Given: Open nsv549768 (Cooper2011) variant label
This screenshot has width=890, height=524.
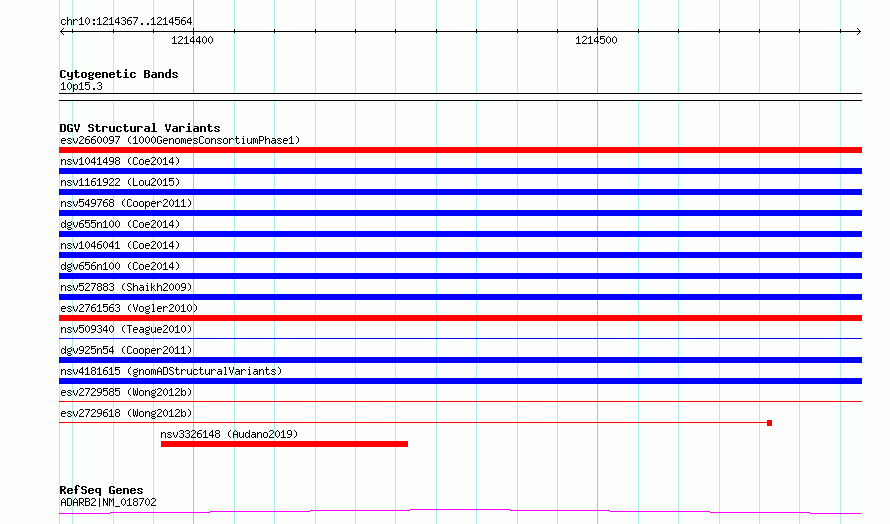Looking at the screenshot, I should (x=126, y=203).
